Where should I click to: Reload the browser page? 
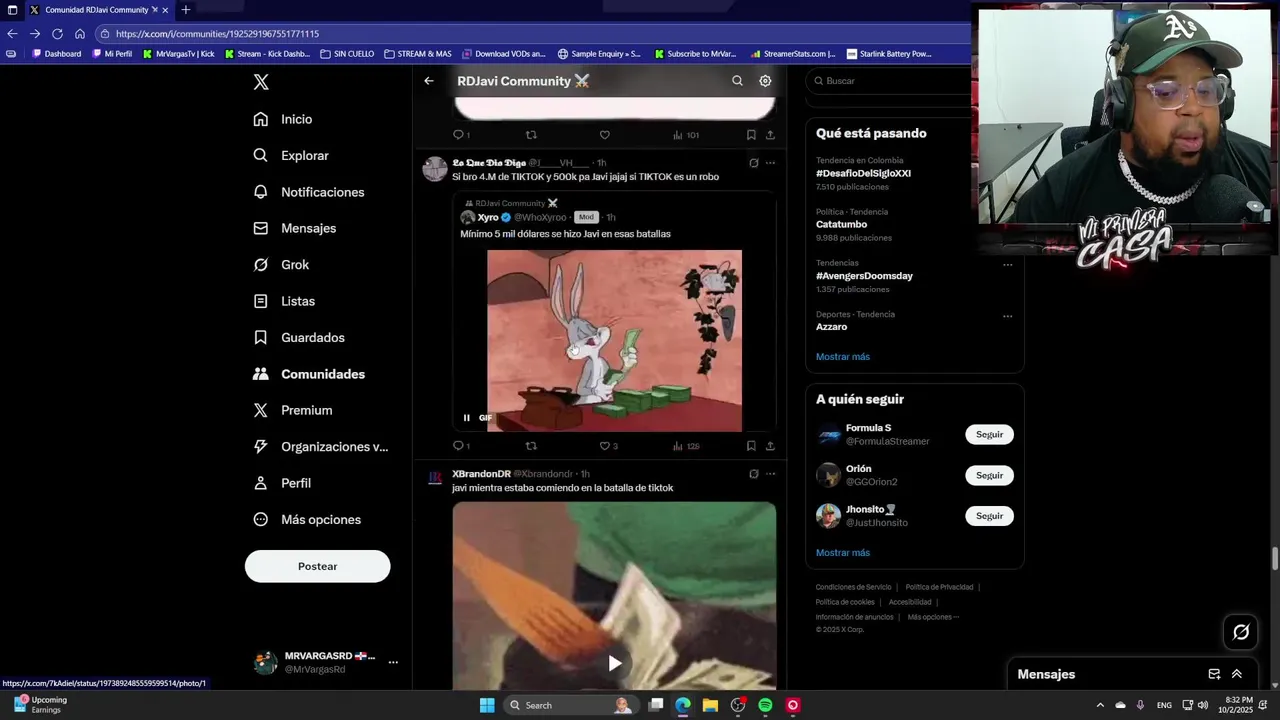(x=57, y=33)
